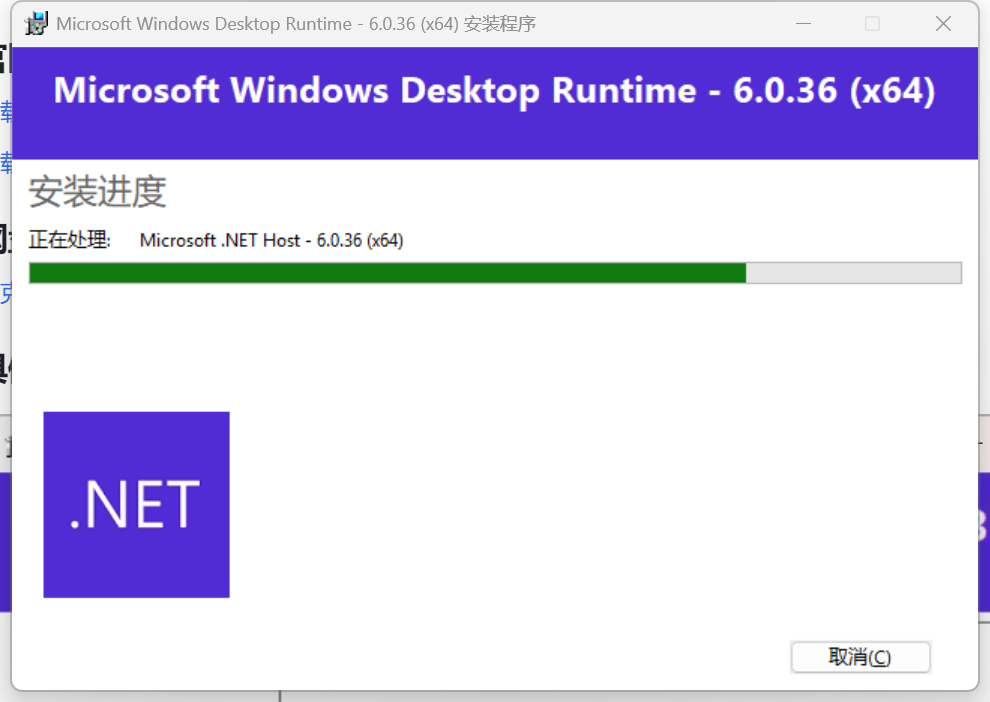Click the 正在处理: label
Screen dimensions: 990x702
[69, 240]
